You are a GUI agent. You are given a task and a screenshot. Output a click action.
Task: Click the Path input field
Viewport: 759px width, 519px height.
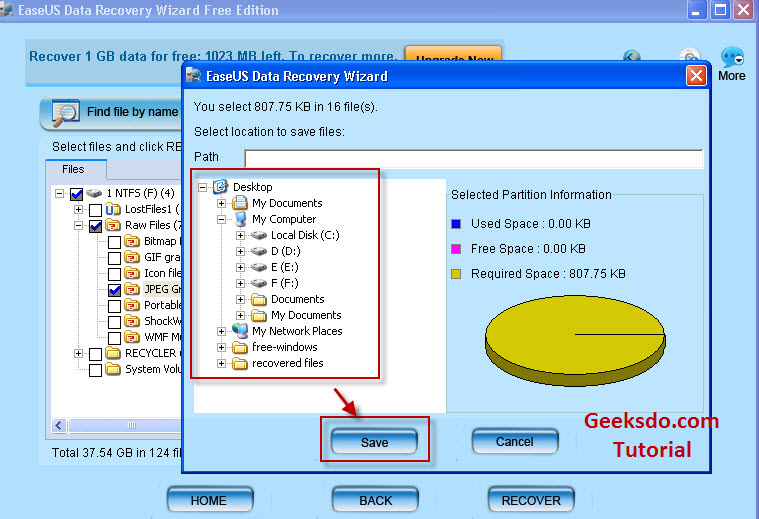473,158
